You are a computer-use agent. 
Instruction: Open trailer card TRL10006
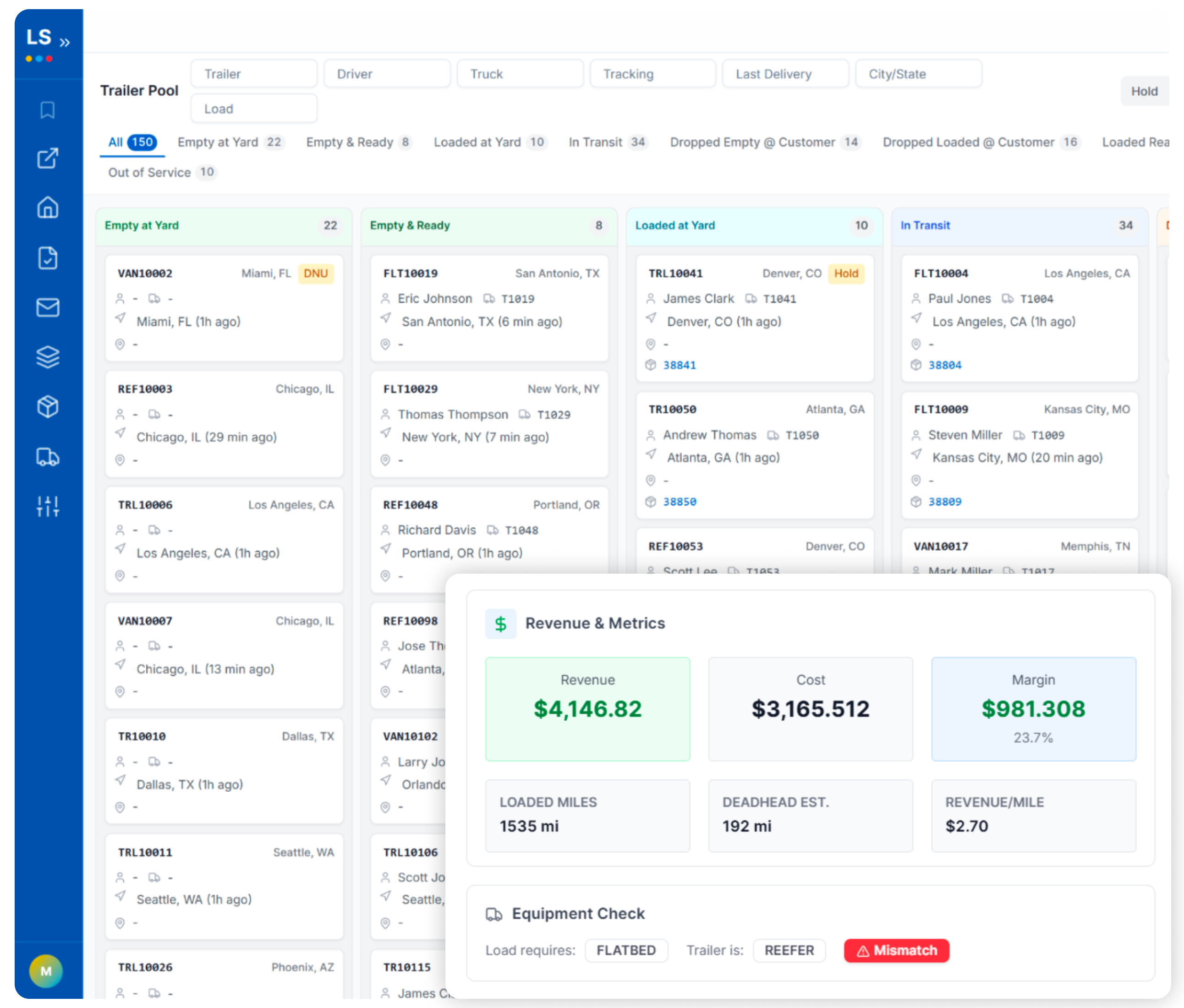point(224,540)
